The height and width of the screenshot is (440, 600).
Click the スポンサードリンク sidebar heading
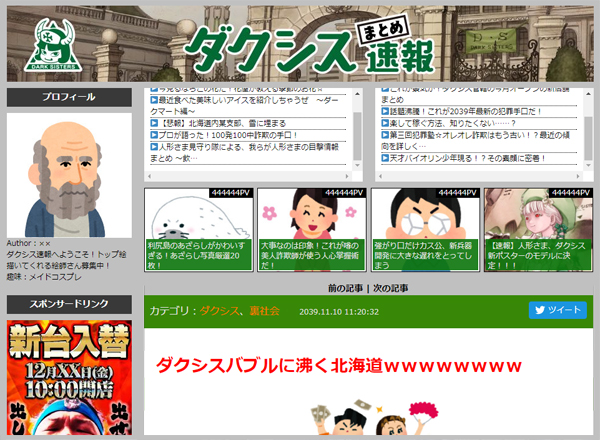pos(69,304)
